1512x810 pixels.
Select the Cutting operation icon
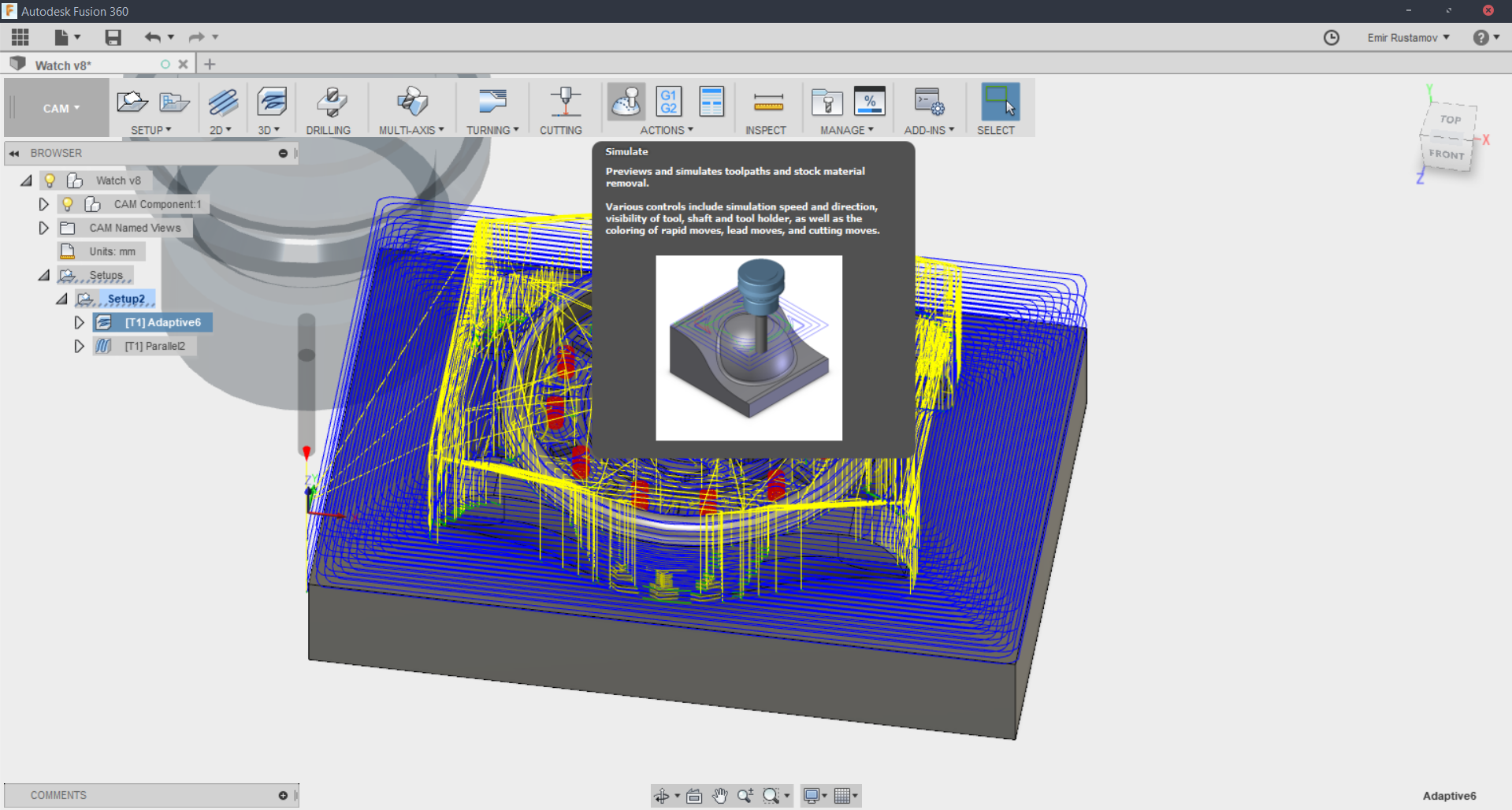(x=564, y=102)
